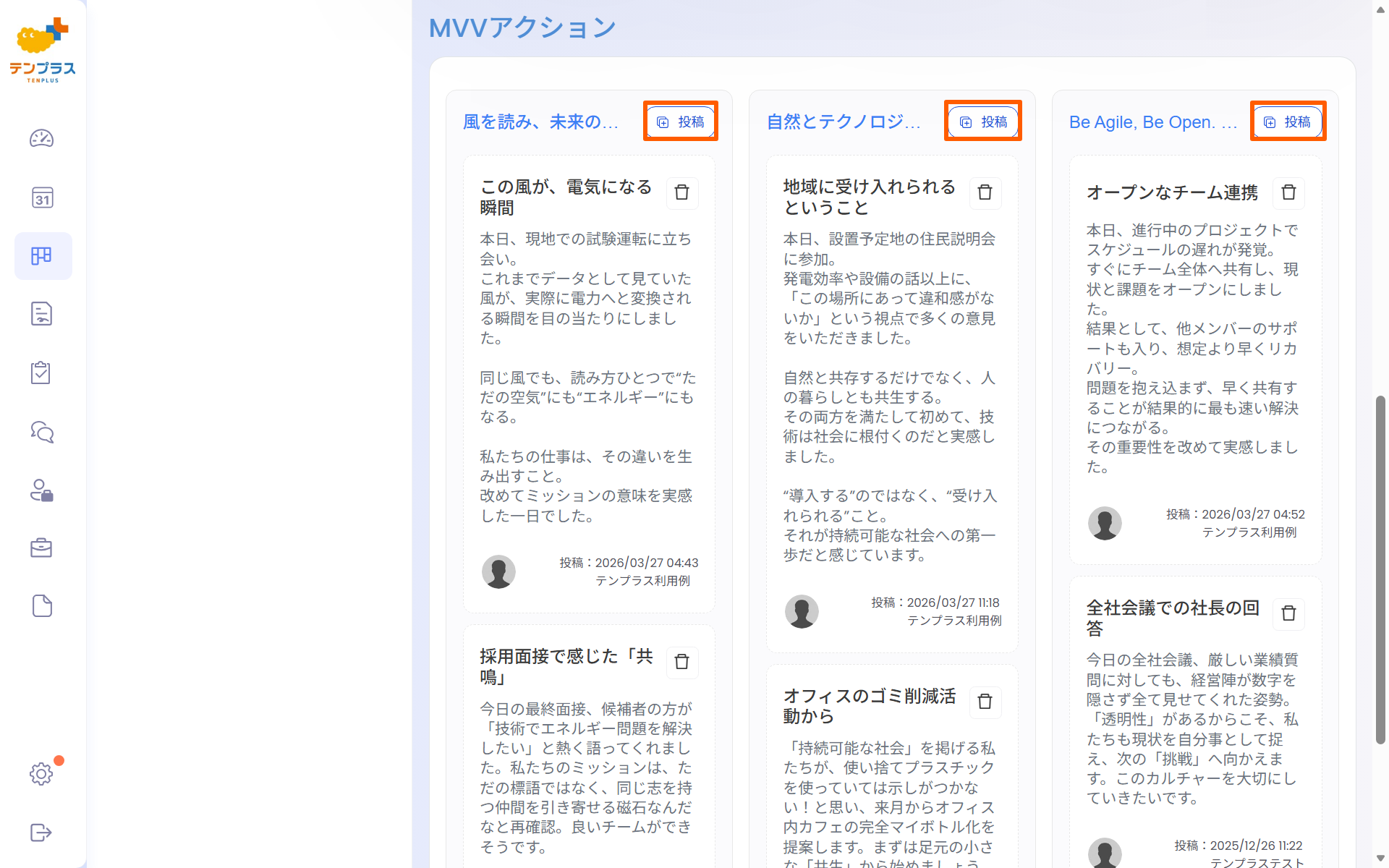Click the page vertical scrollbar thumb

click(1380, 569)
